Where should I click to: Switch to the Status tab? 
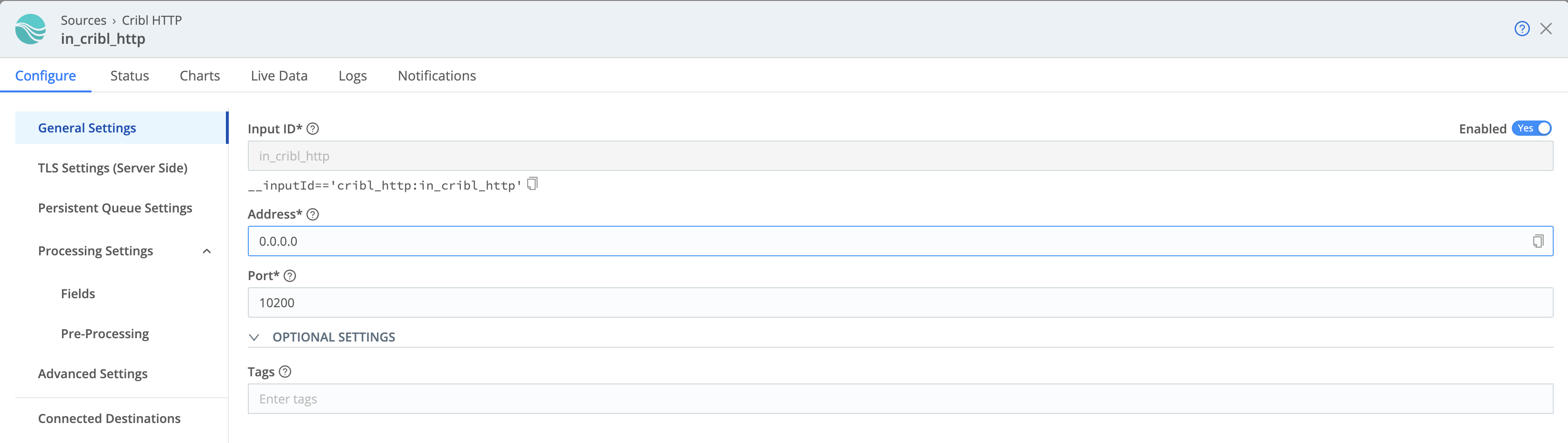(x=129, y=75)
